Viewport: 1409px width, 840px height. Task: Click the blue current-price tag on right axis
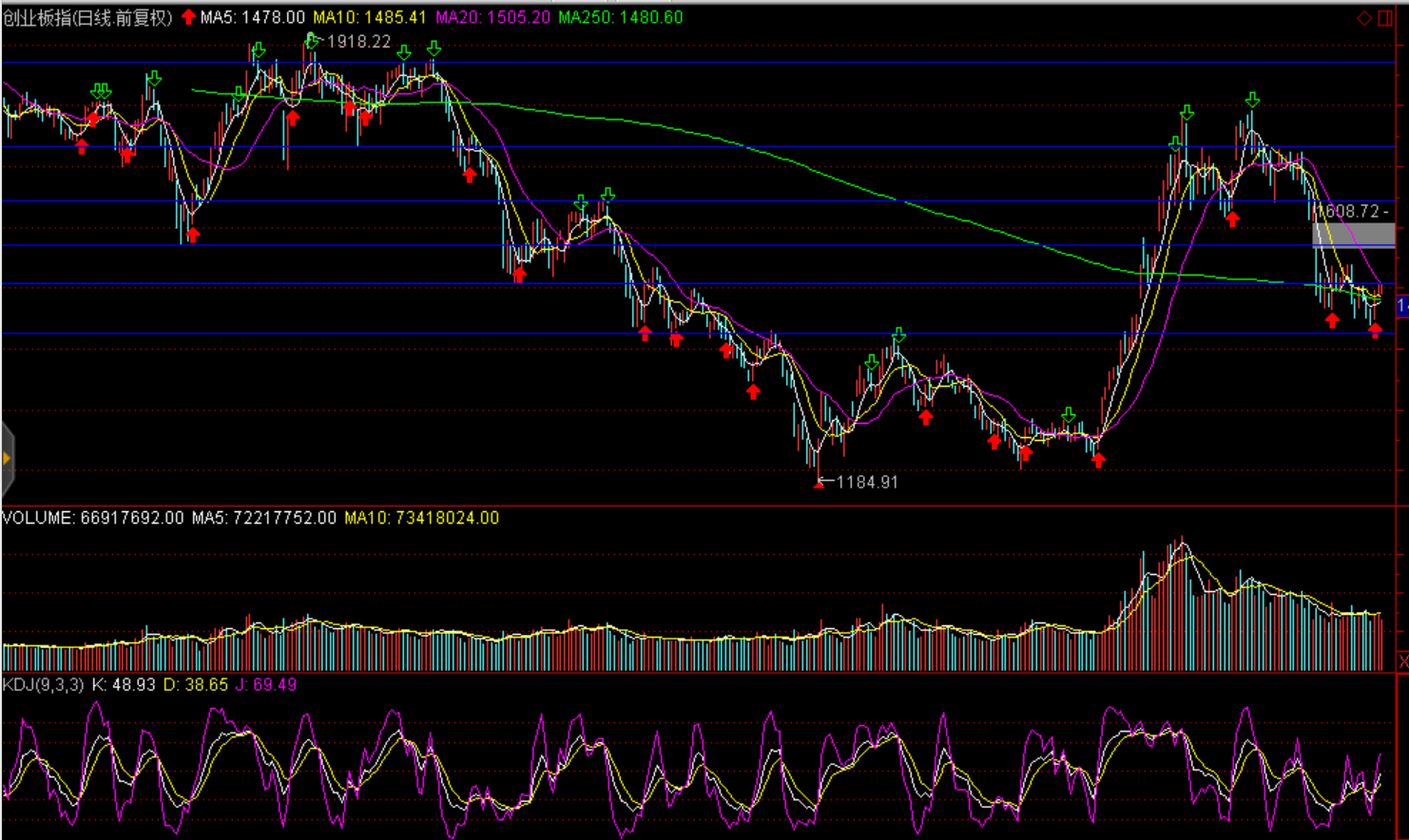(x=1402, y=305)
